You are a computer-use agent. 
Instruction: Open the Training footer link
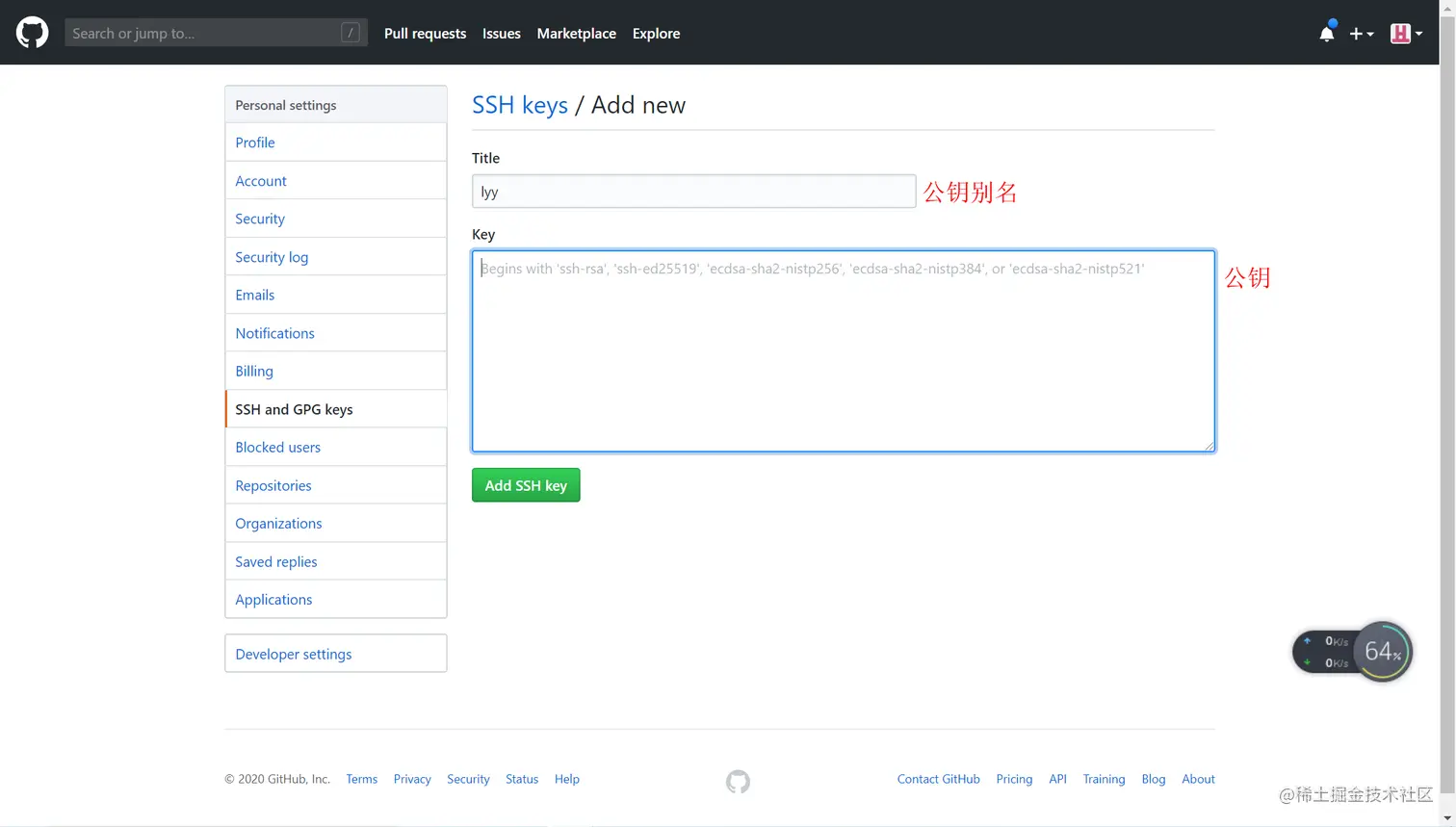click(1104, 779)
